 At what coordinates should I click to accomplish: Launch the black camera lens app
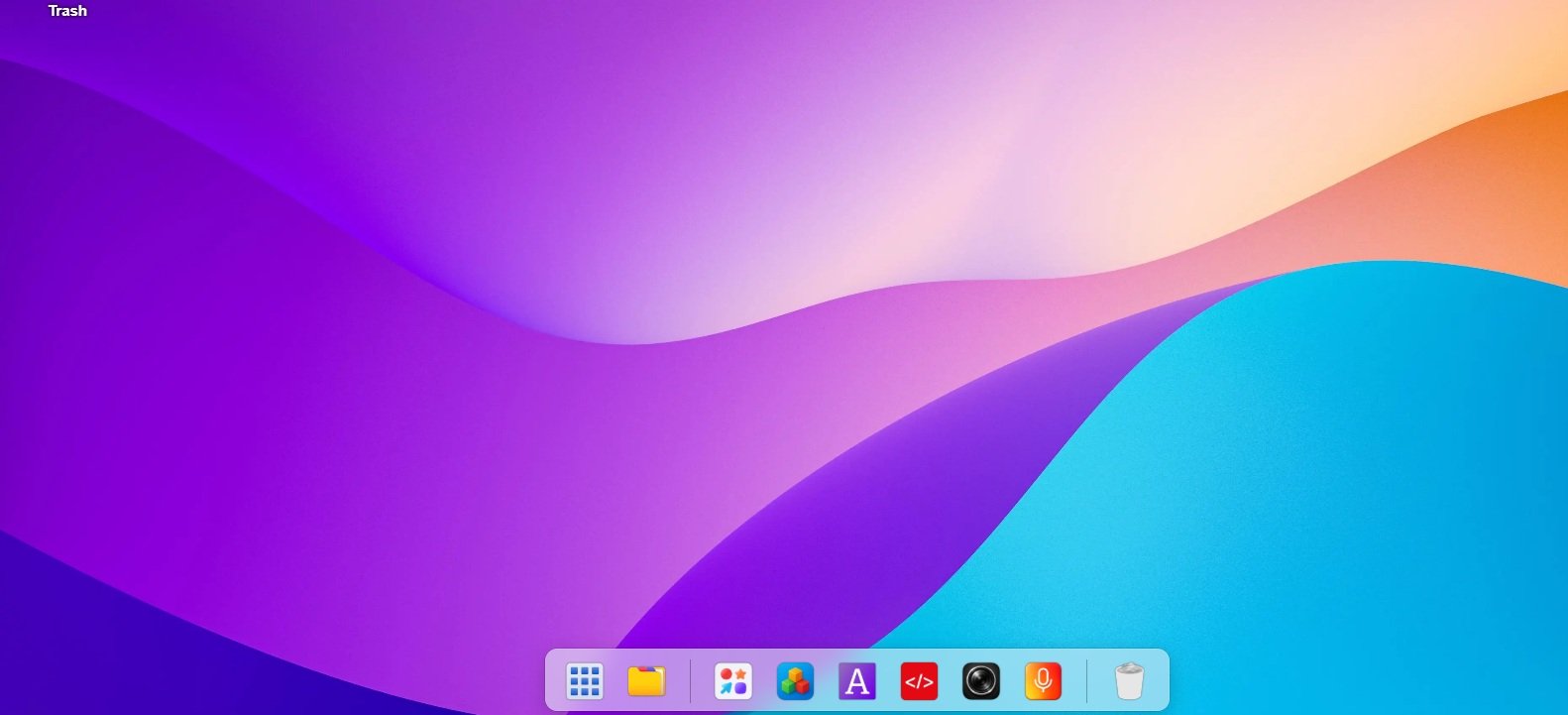pyautogui.click(x=981, y=681)
